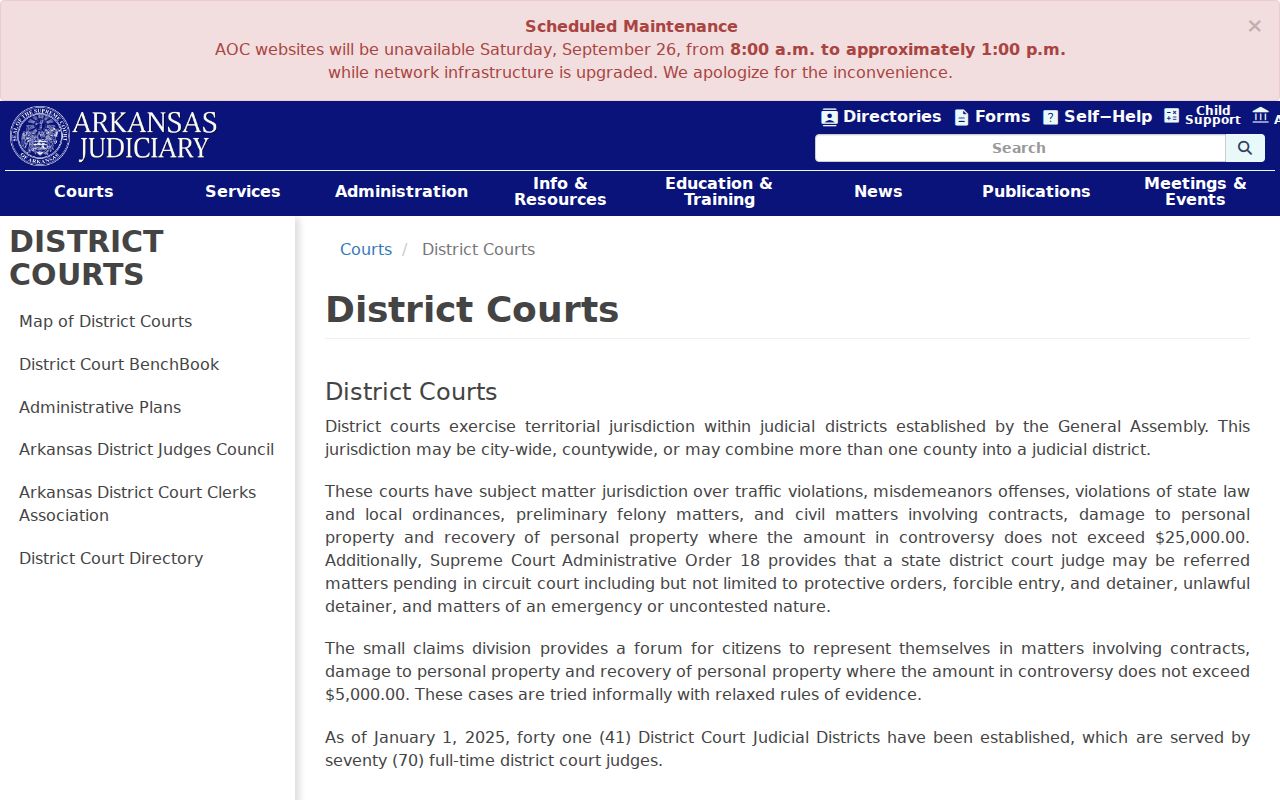Click the Arkansas Judiciary seal logo
Viewport: 1280px width, 800px height.
pos(40,136)
